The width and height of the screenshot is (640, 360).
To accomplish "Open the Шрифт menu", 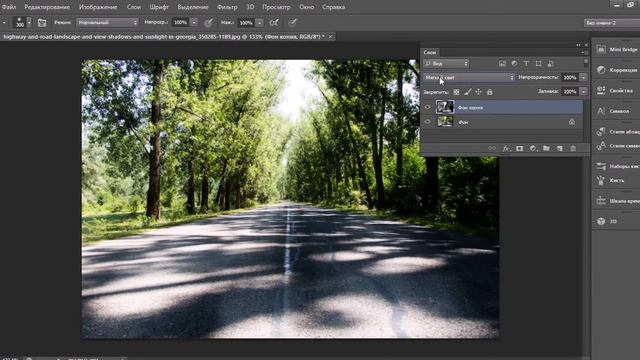I will [x=159, y=7].
